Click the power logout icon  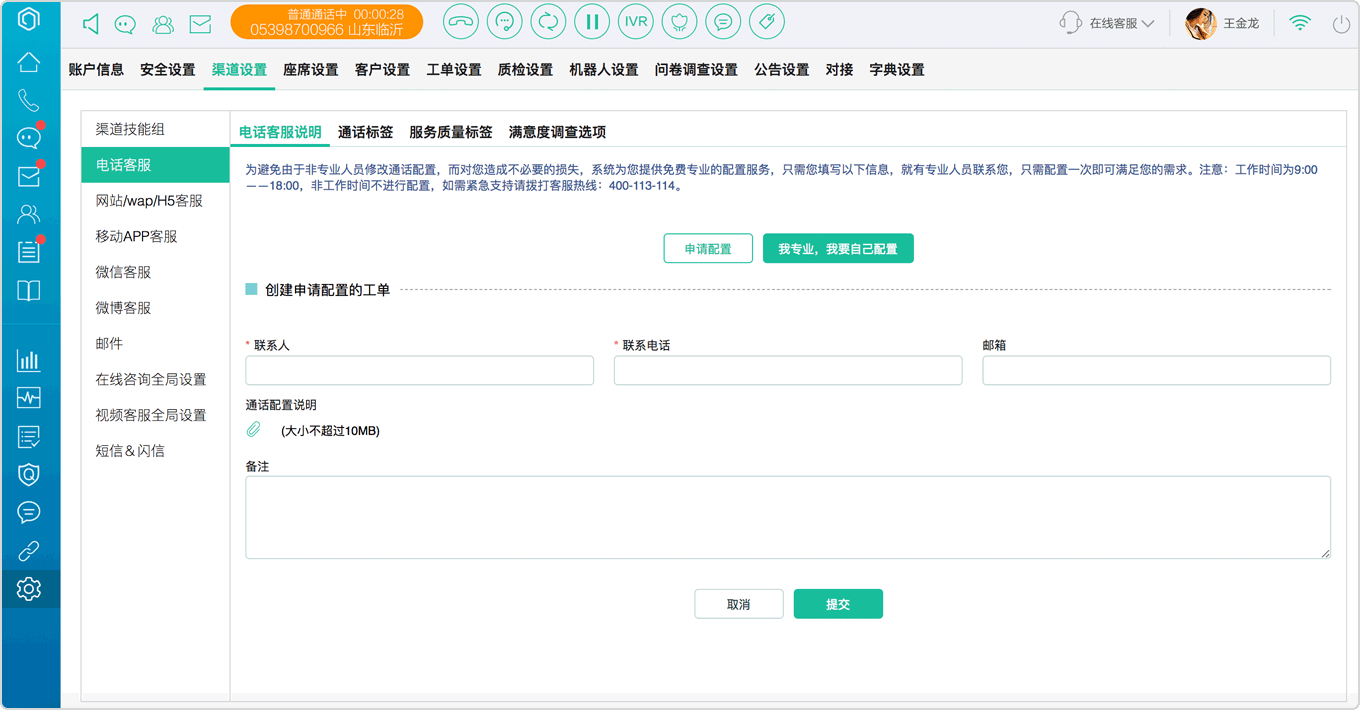coord(1341,24)
